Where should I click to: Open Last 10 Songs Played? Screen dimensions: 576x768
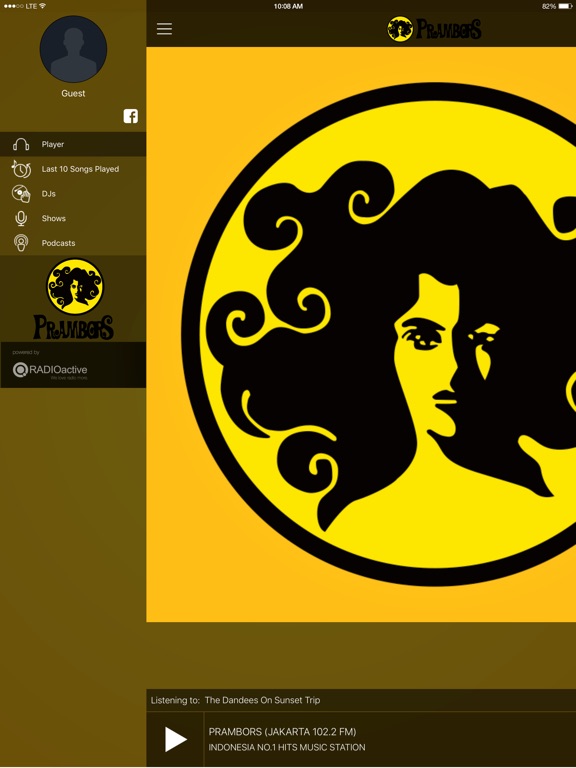pos(73,169)
